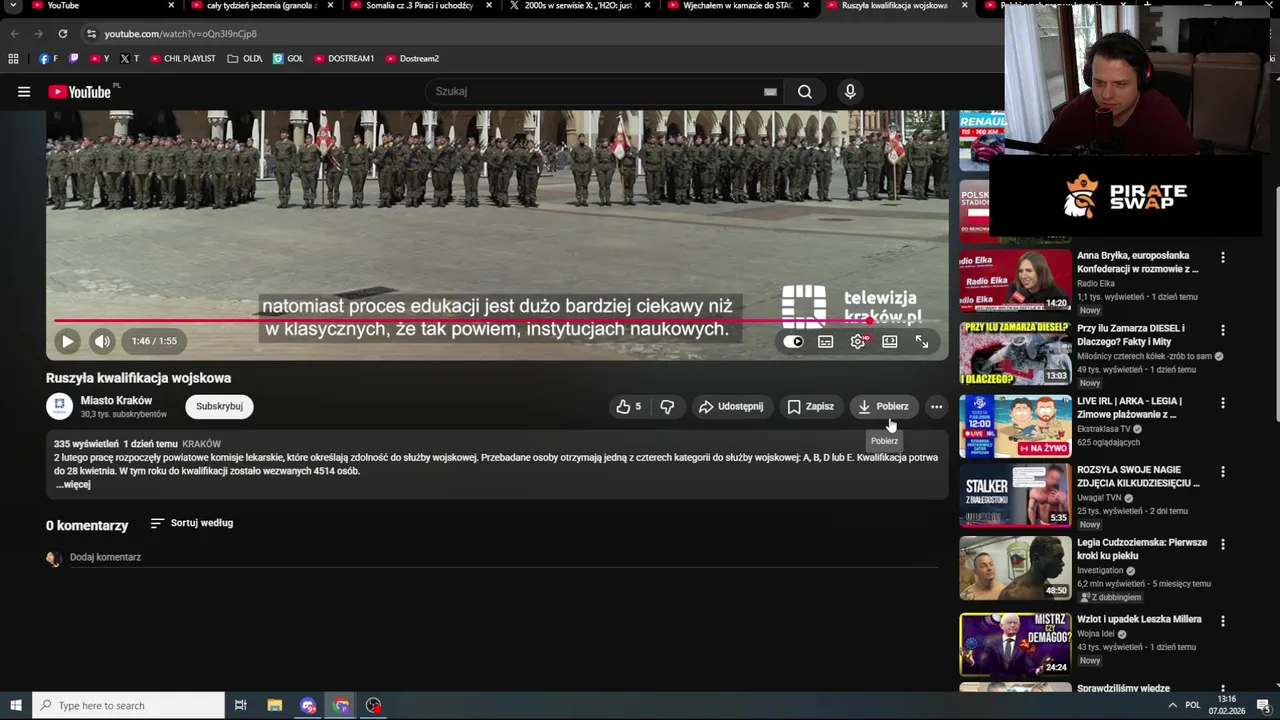Open Legia Cudzoziemska: Pierwsze kroki ku piekłu title

click(1142, 549)
